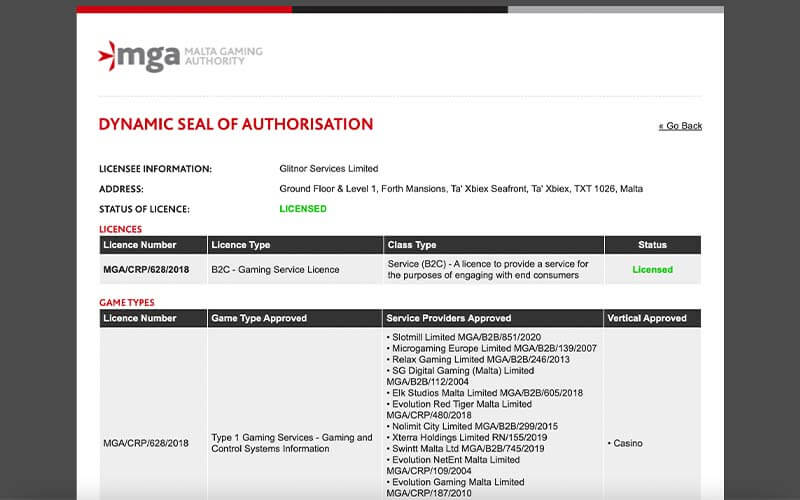Screen dimensions: 800x500
Task: Click the green LICENSED status of licence value
Action: click(303, 209)
